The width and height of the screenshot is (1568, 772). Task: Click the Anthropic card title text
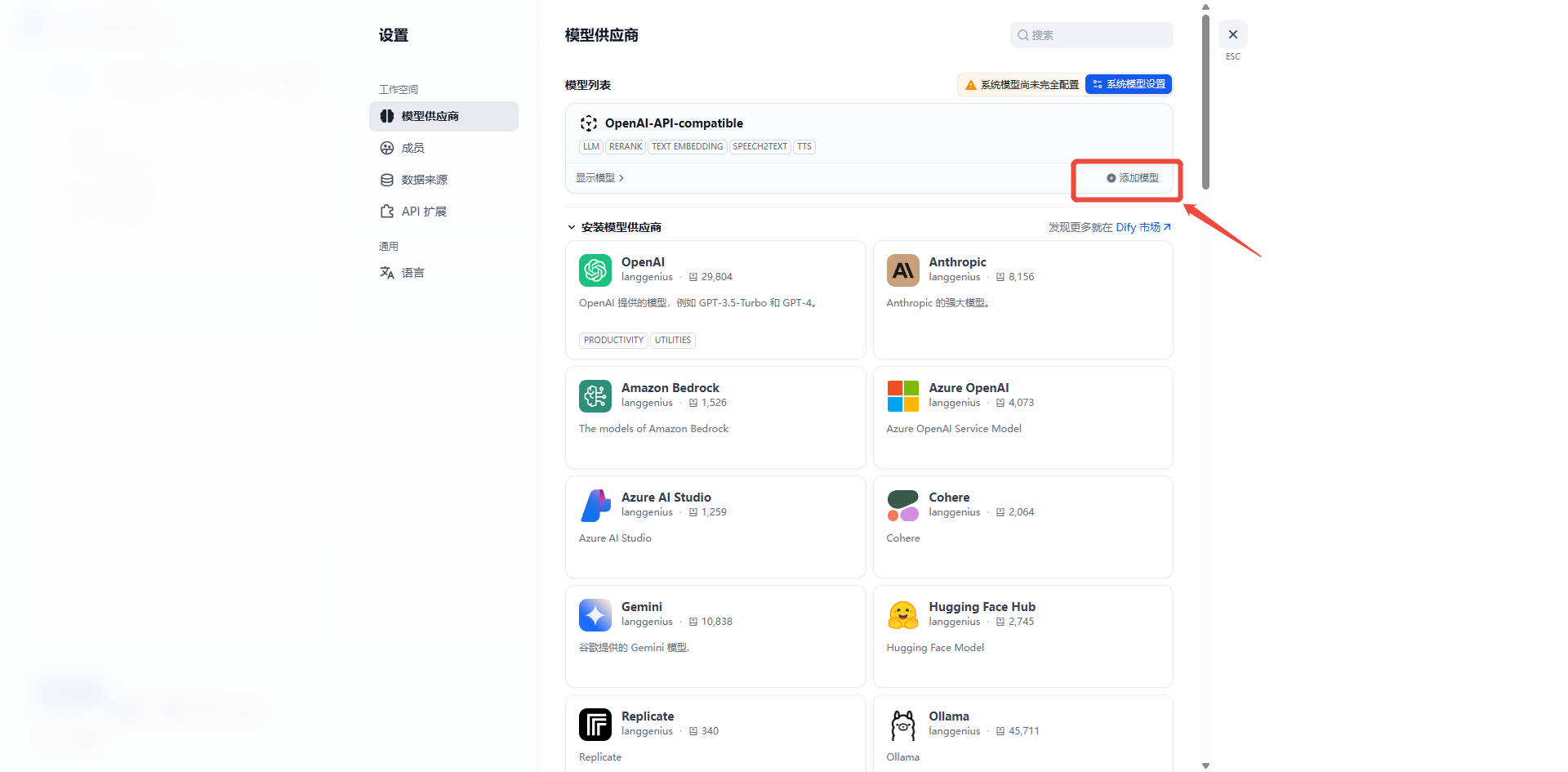pyautogui.click(x=957, y=262)
